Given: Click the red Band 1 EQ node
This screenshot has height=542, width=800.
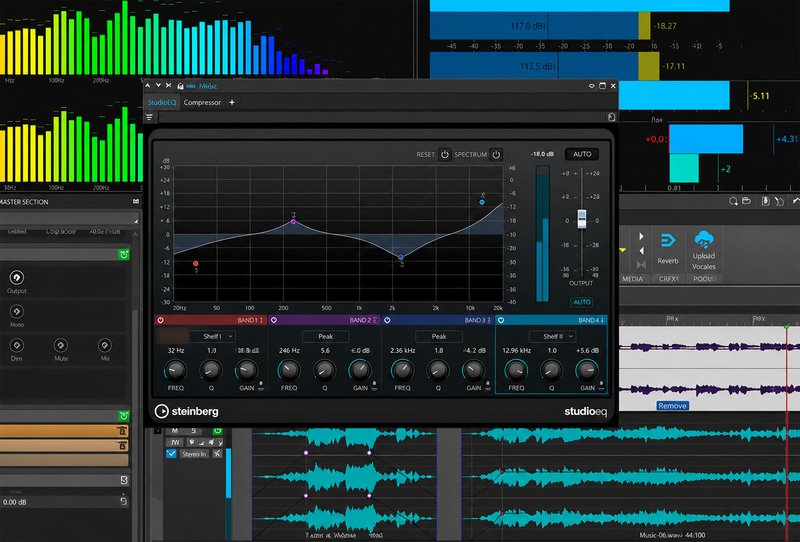Looking at the screenshot, I should [x=195, y=264].
